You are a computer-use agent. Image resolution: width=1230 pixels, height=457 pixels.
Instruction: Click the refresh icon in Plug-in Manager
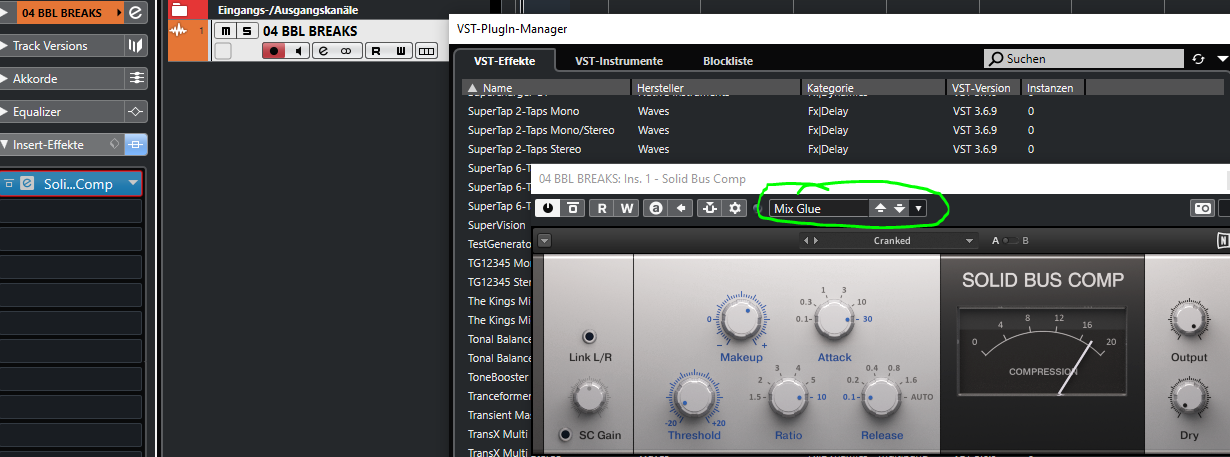click(1199, 60)
